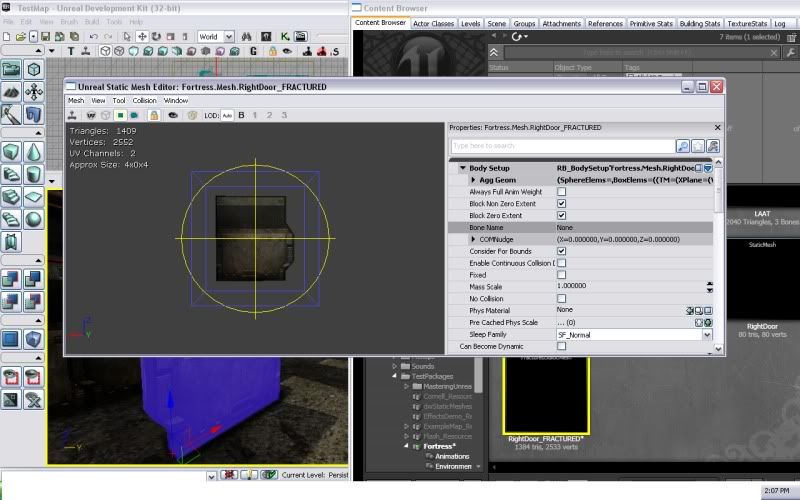Check the Can Become Dynamic checkbox

[561, 346]
